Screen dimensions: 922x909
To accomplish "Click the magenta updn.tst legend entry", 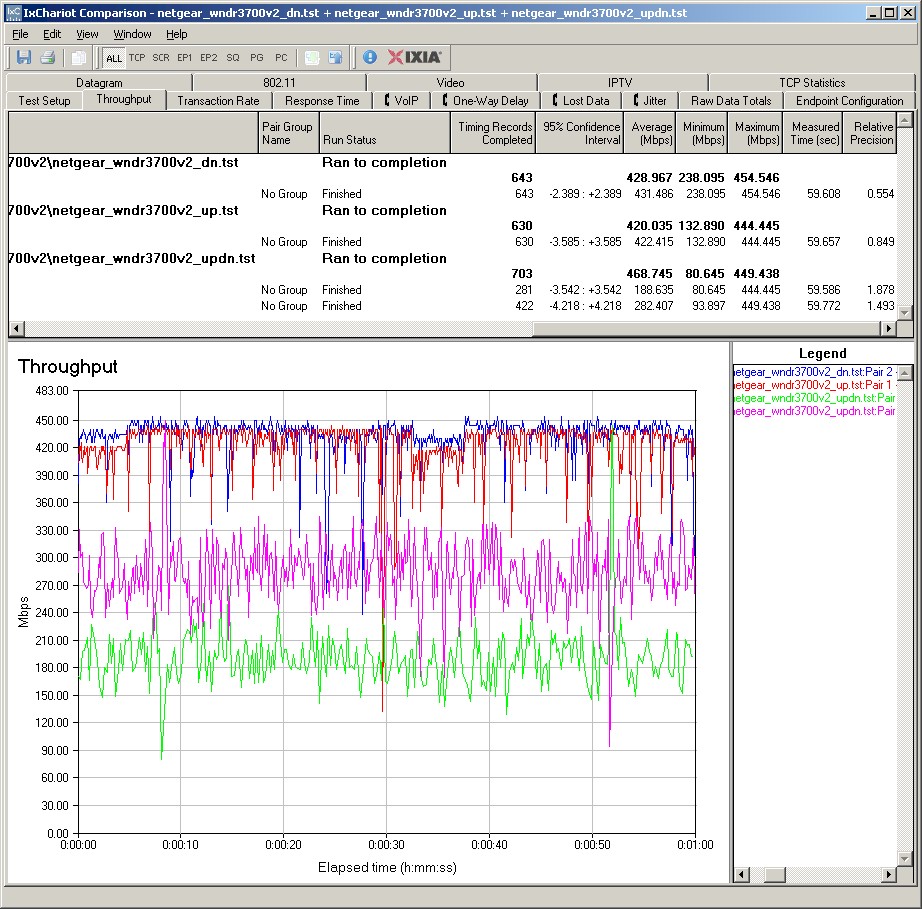I will pos(815,411).
